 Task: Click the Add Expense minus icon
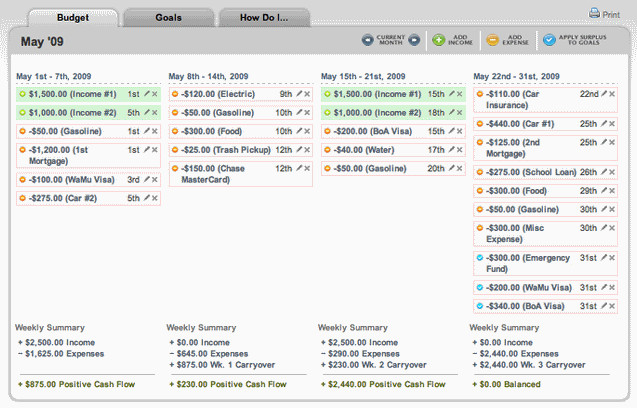(x=491, y=41)
